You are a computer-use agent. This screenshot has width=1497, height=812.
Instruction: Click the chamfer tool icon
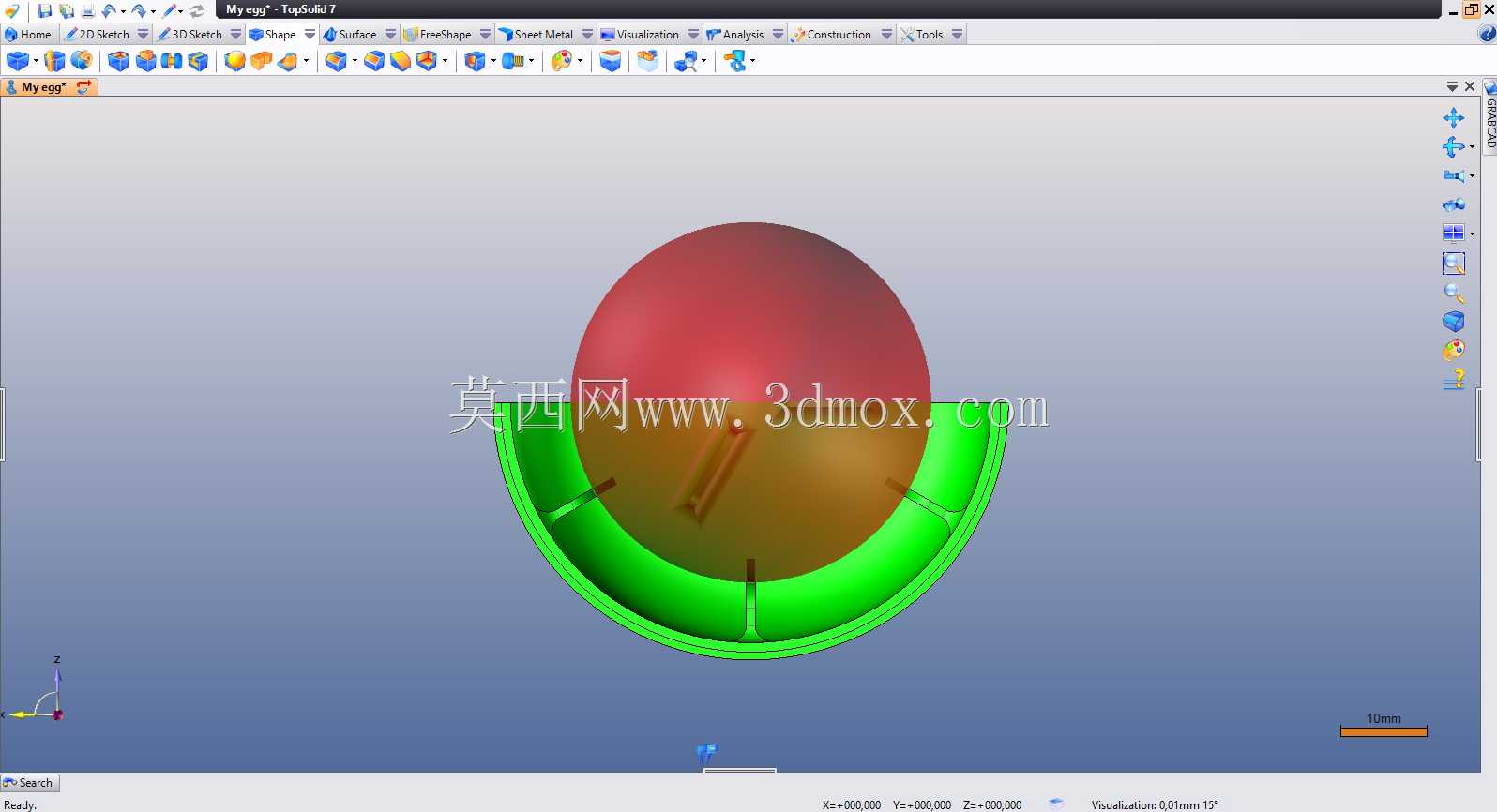tap(373, 62)
